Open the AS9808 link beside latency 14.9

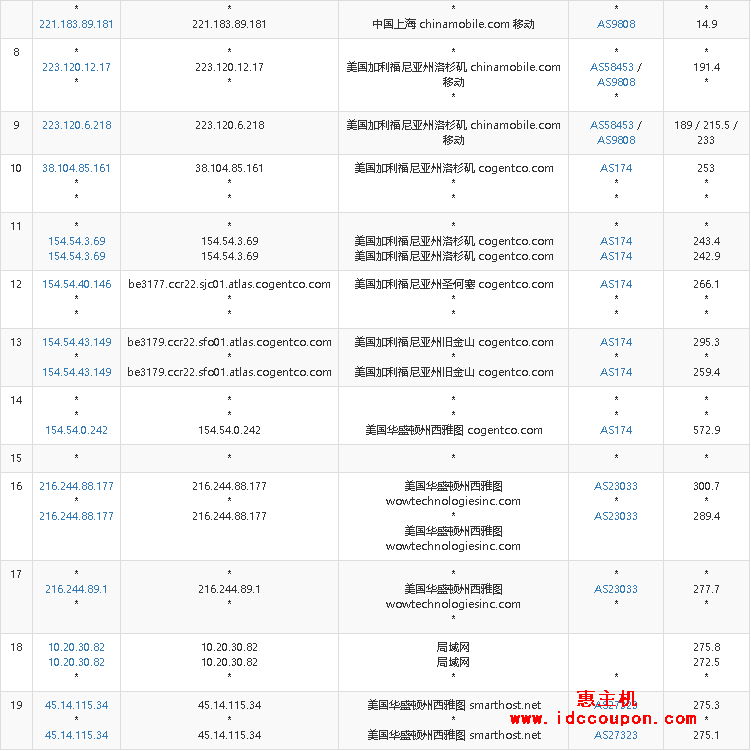[616, 24]
